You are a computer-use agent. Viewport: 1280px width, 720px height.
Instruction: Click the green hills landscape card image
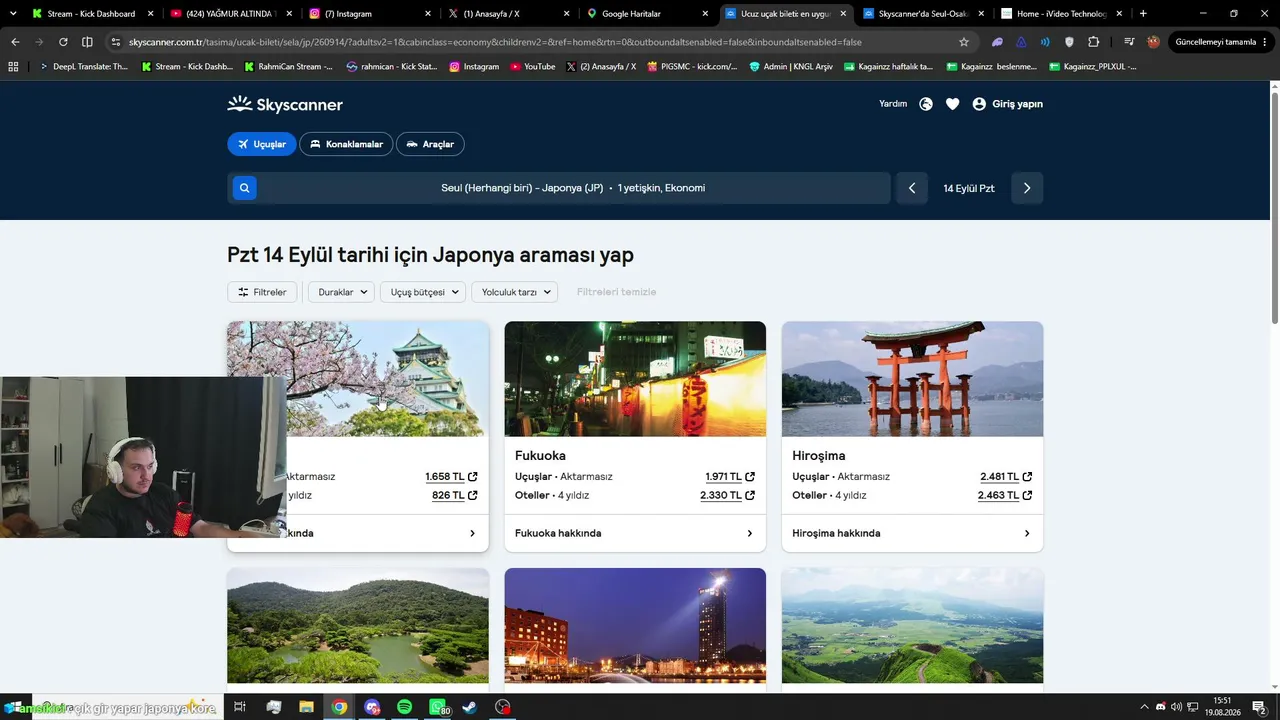click(x=912, y=626)
